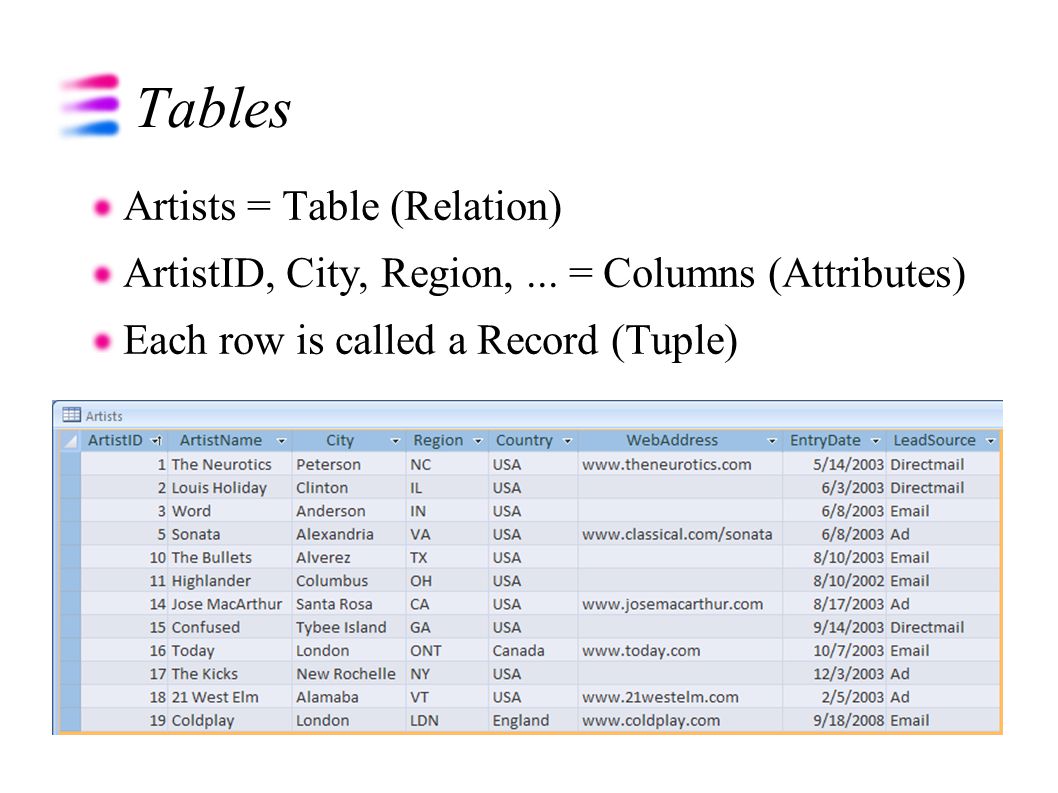Click the row selector for Coldplay record
Screen dimensions: 1058x793
70,720
